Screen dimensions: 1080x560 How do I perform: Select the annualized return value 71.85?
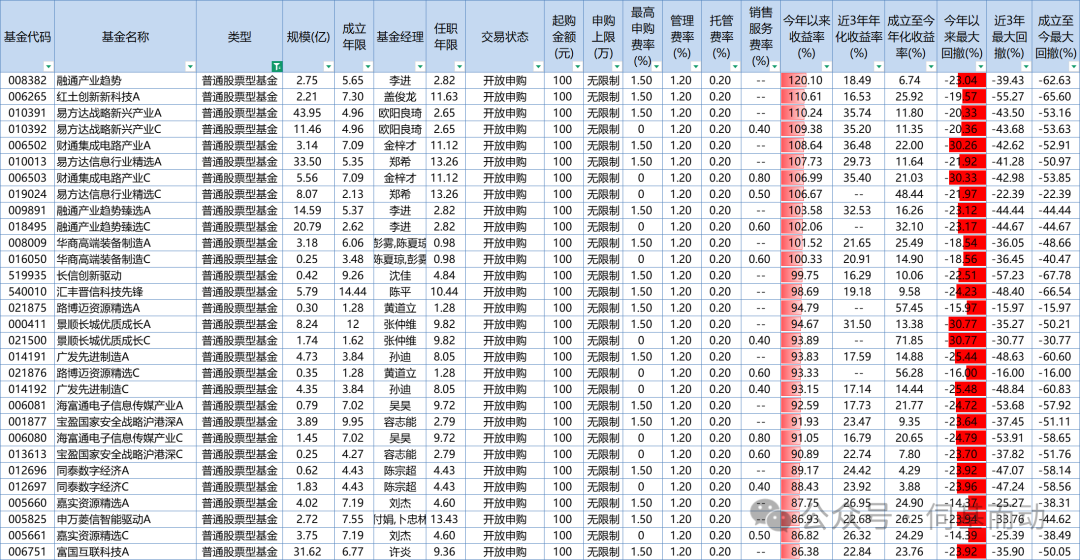(910, 340)
